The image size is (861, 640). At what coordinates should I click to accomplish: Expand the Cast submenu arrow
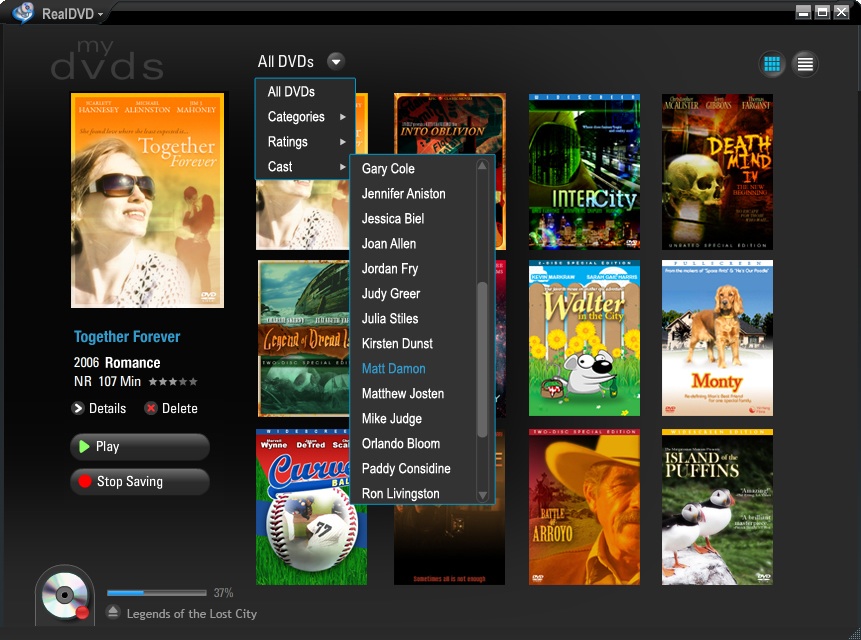point(343,166)
